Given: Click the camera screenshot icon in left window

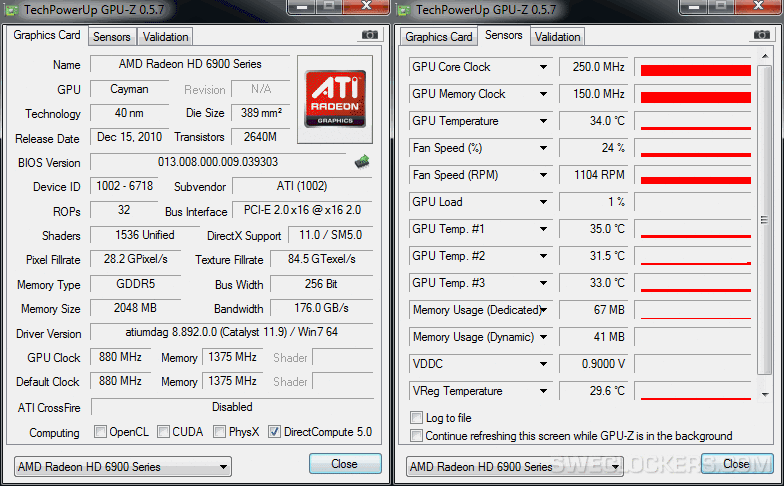Looking at the screenshot, I should point(370,34).
